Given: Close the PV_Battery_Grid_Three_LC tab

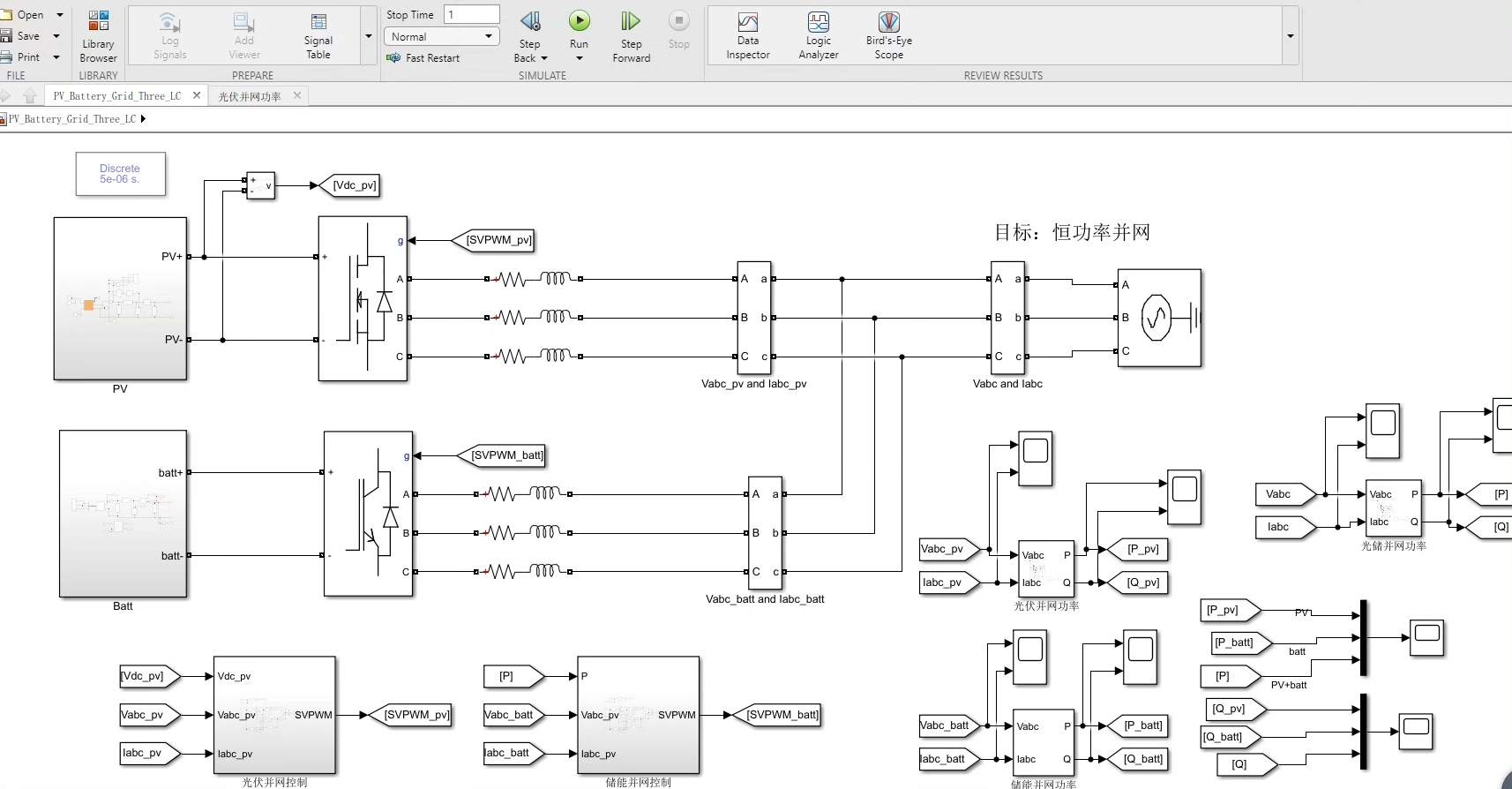Looking at the screenshot, I should 197,95.
